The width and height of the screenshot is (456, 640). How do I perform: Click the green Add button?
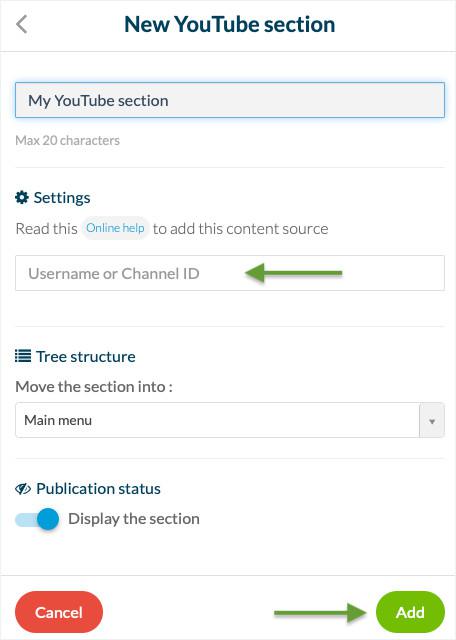pos(410,612)
